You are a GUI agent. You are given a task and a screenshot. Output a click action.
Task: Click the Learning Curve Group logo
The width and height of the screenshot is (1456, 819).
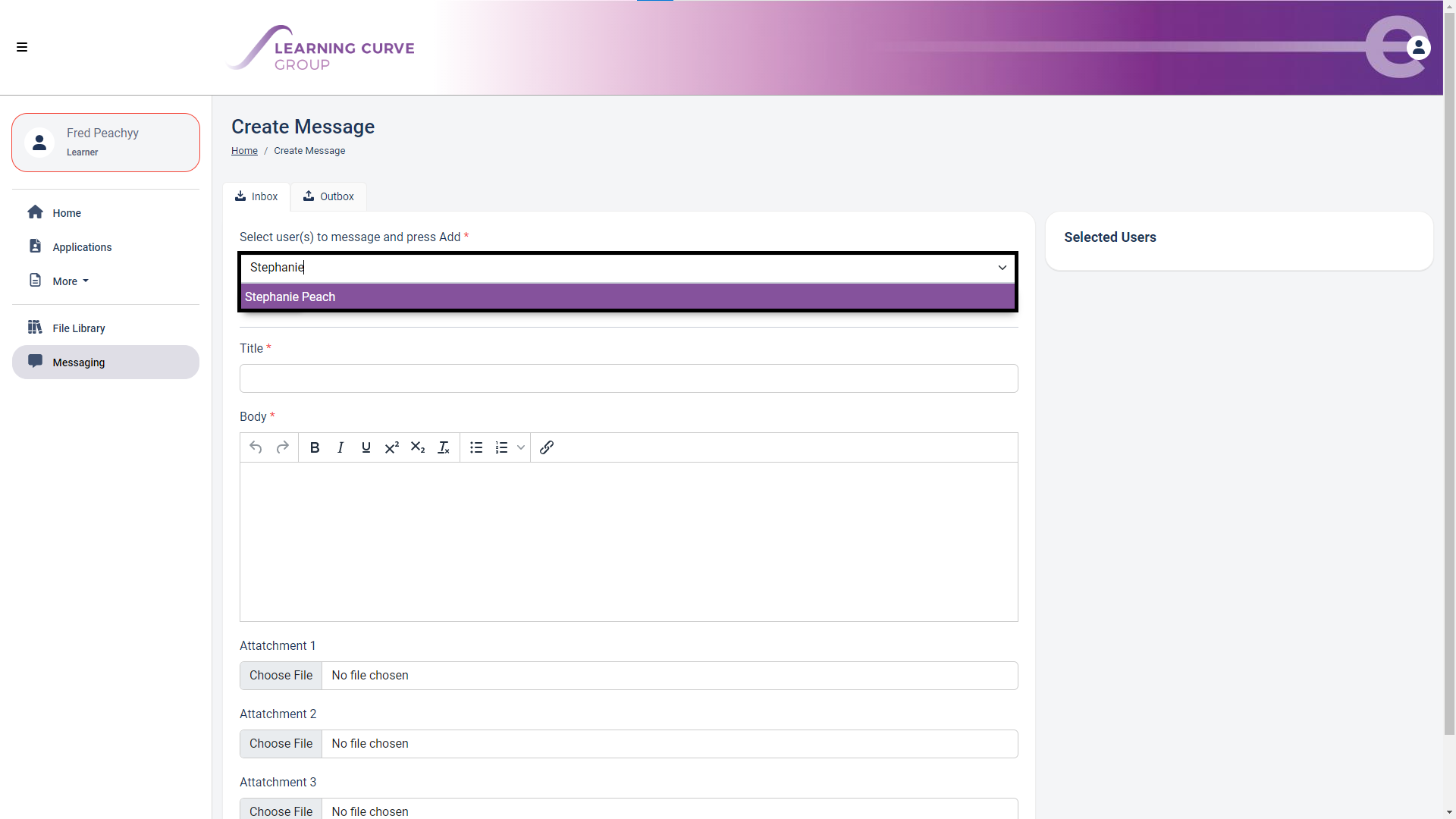point(322,48)
